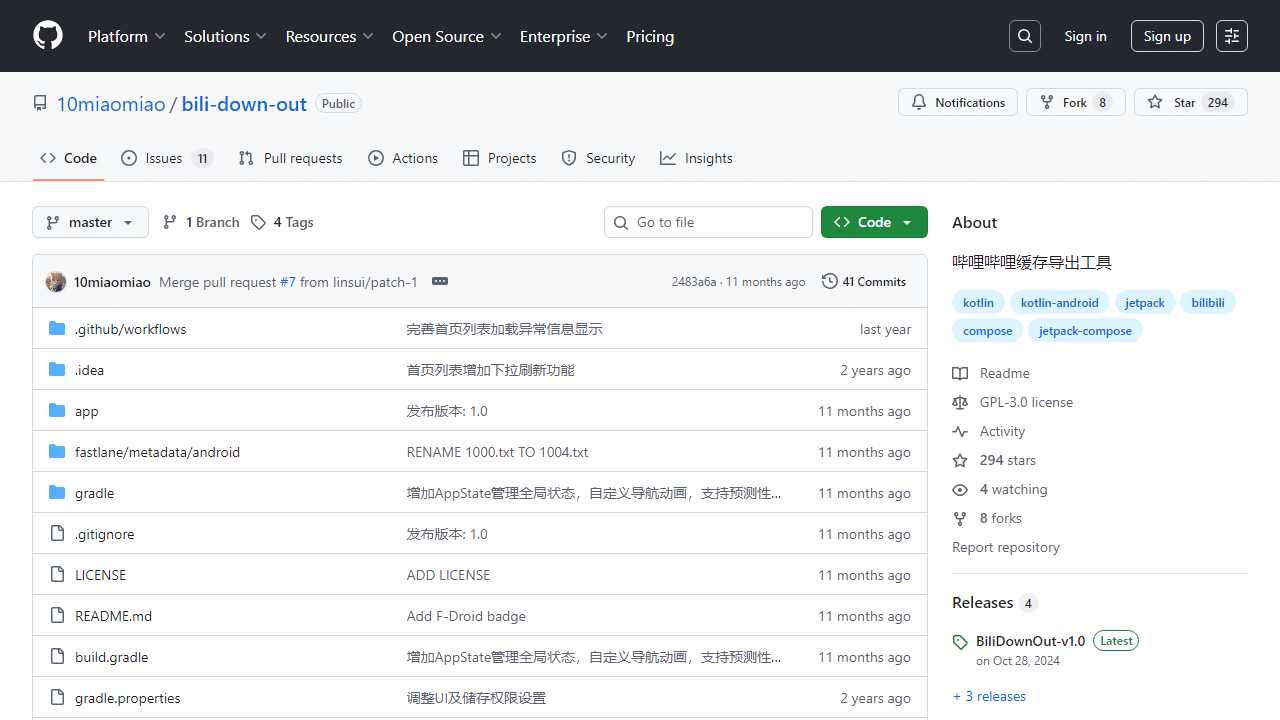Open the search magnifier icon
Image resolution: width=1280 pixels, height=720 pixels.
coord(1025,36)
